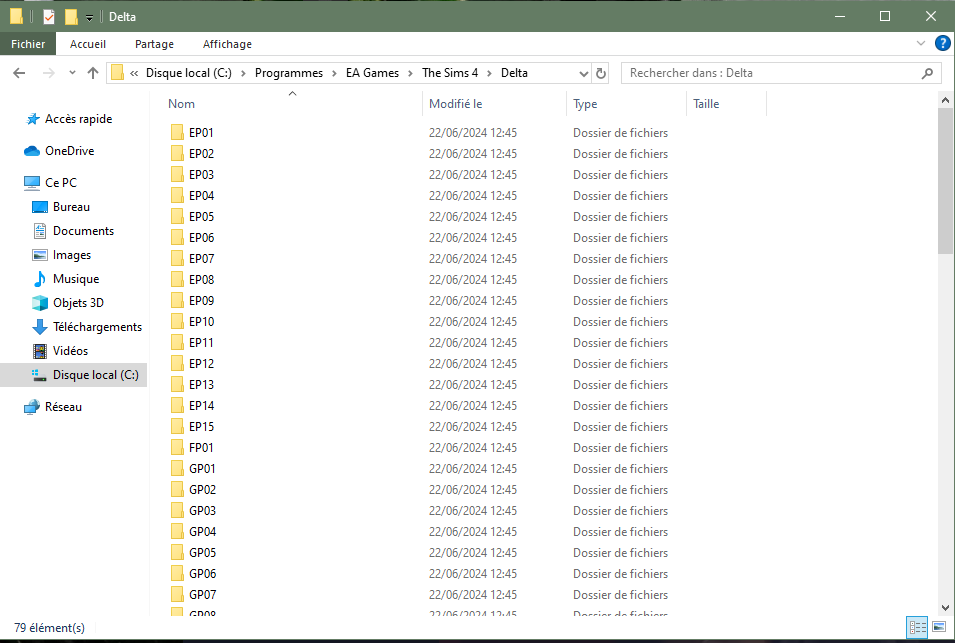Open the Help question mark icon
The height and width of the screenshot is (643, 955).
pyautogui.click(x=942, y=44)
